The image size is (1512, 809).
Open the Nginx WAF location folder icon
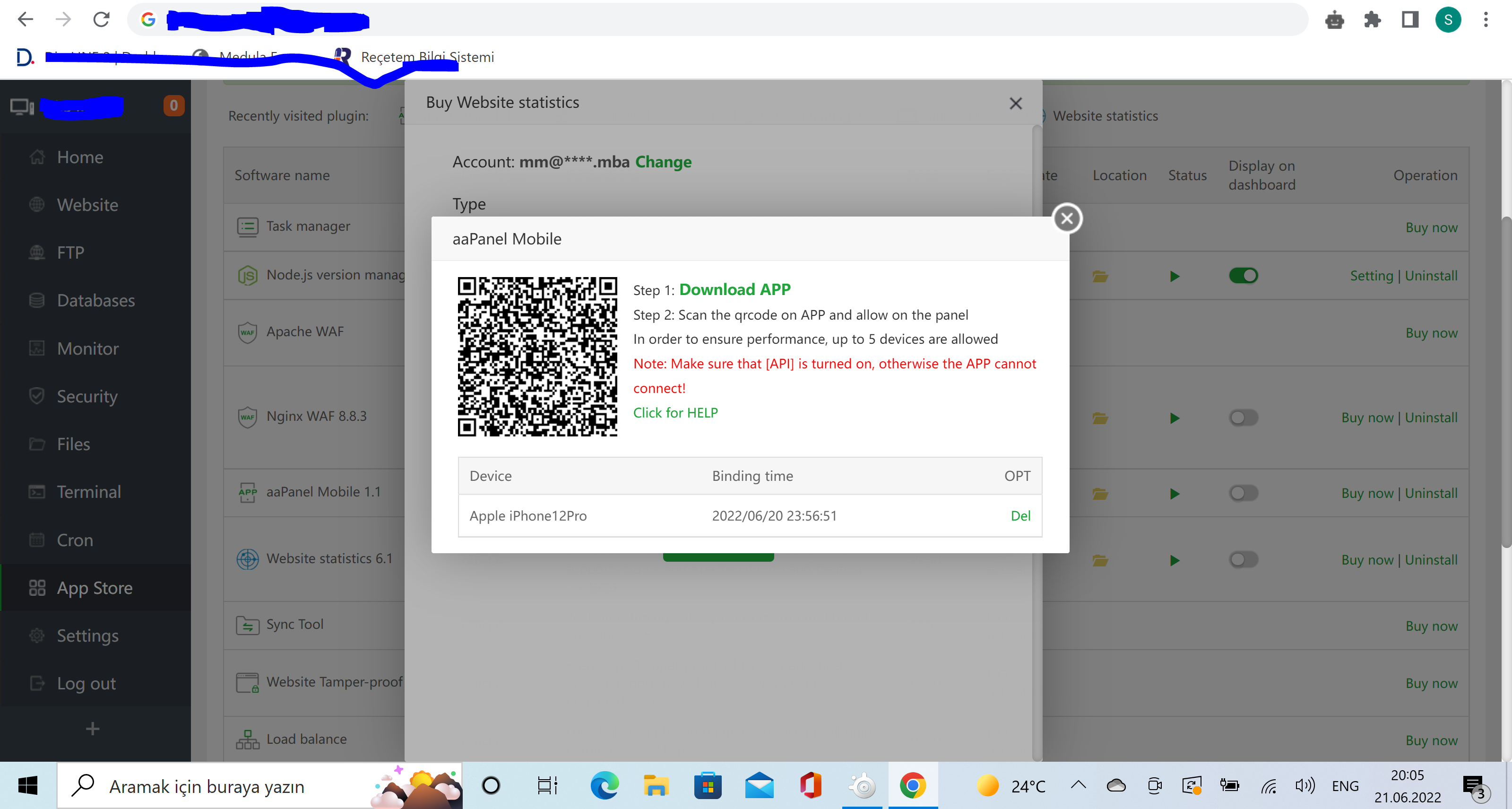coord(1099,418)
